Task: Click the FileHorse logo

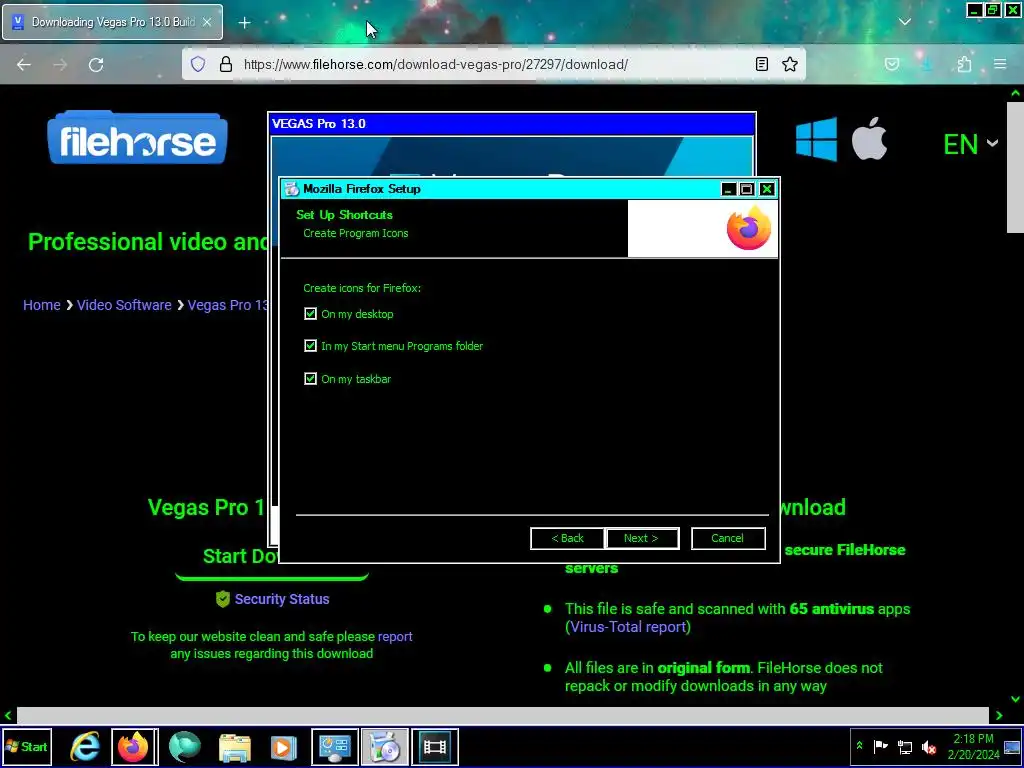Action: point(137,138)
